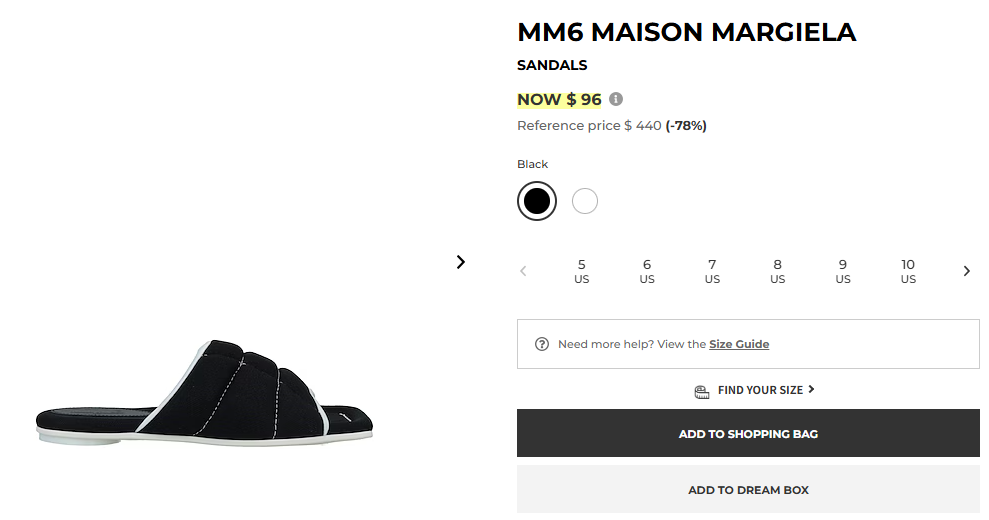Viewport: 989px width, 520px height.
Task: Add item to Dream Box
Action: pos(748,490)
